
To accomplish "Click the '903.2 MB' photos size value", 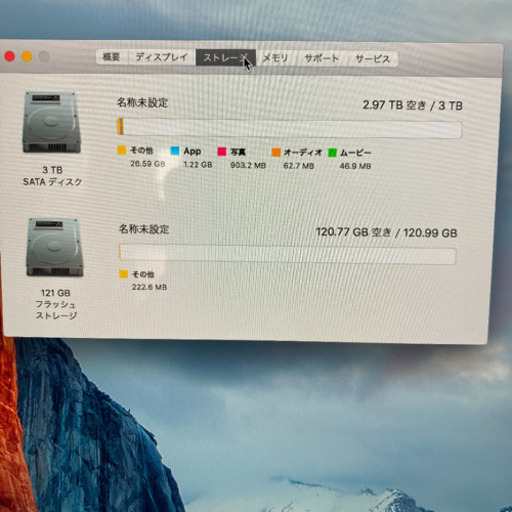I will pyautogui.click(x=248, y=165).
